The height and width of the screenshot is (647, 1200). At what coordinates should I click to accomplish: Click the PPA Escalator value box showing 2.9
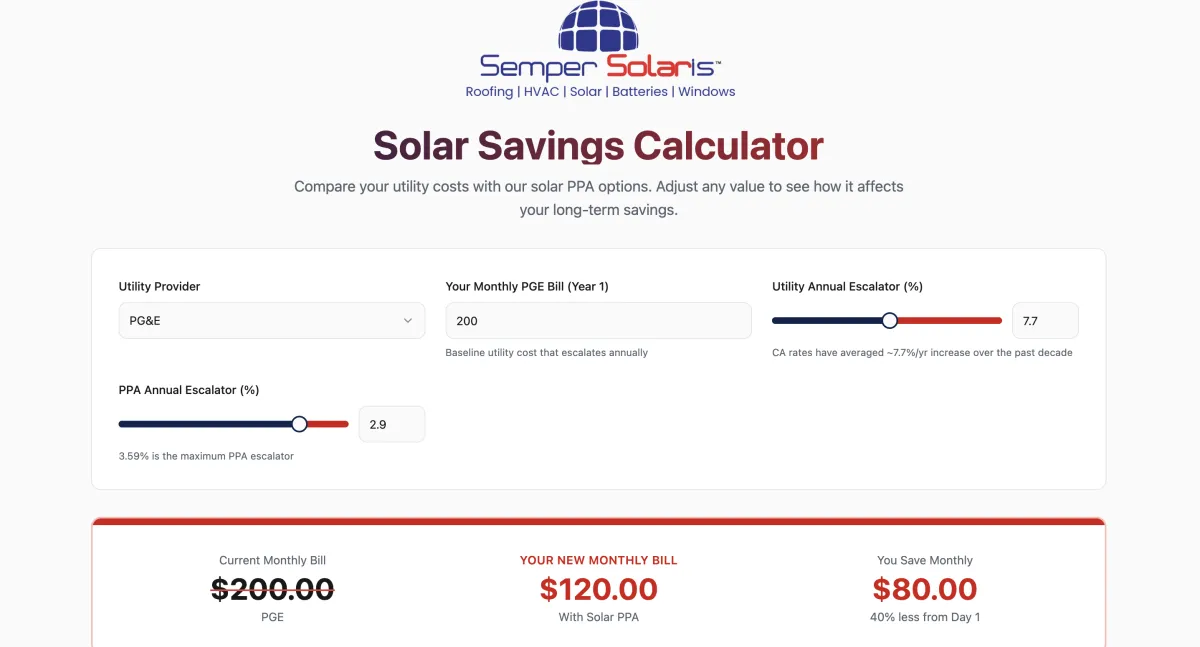click(391, 424)
